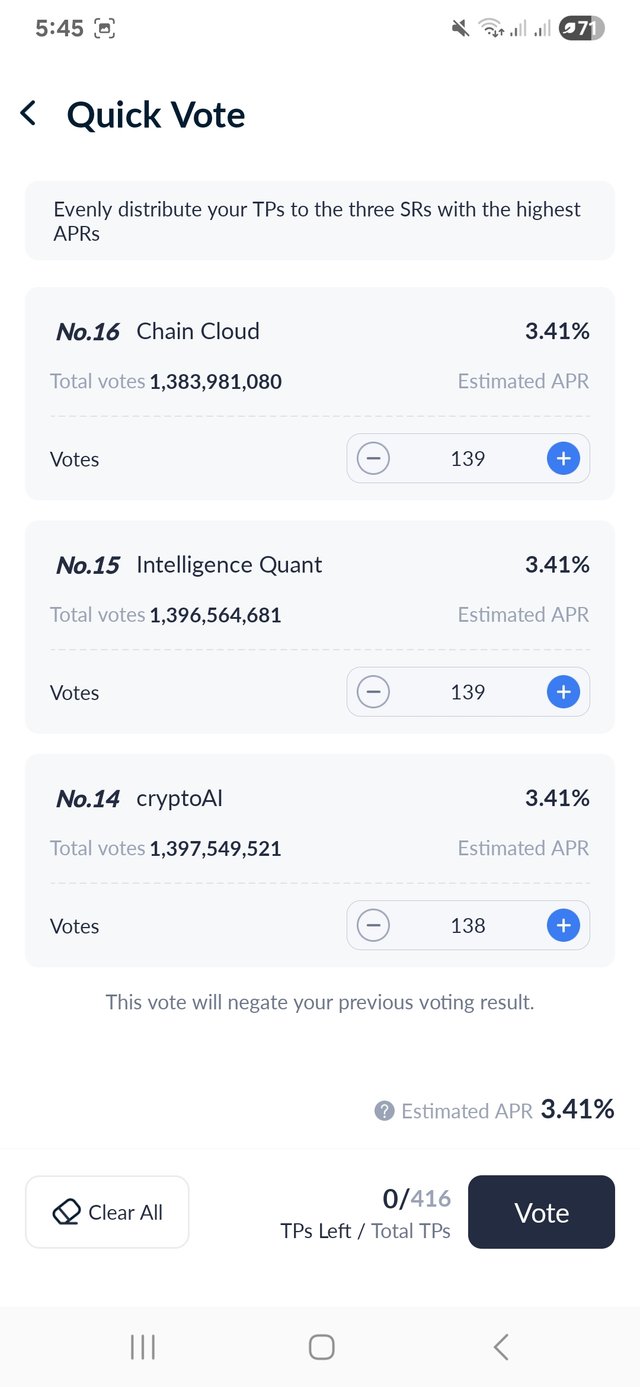This screenshot has height=1387, width=640.
Task: Edit the Chain Cloud vote count 139
Action: point(468,459)
